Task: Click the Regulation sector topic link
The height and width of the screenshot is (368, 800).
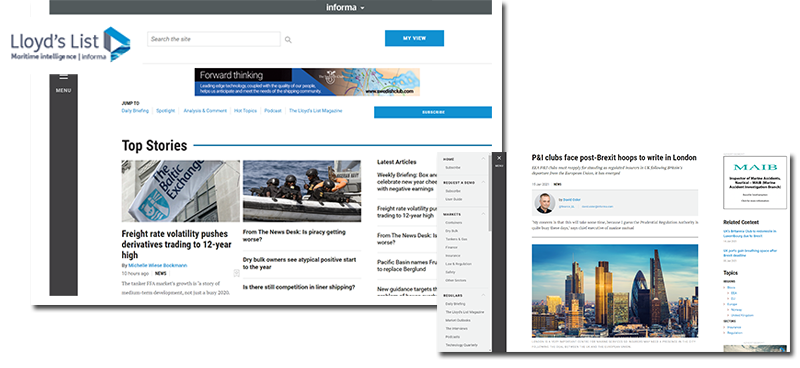Action: coord(734,333)
